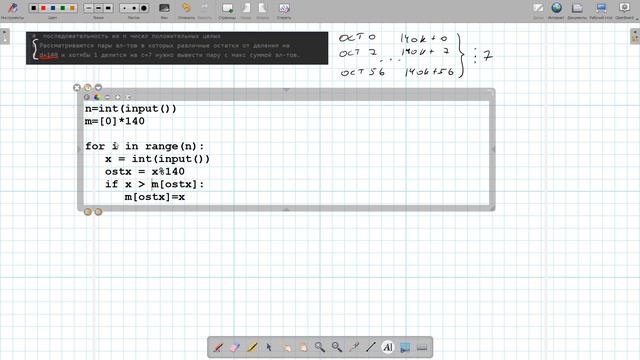The image size is (640, 360).
Task: Select the black pen color
Action: coord(34,8)
